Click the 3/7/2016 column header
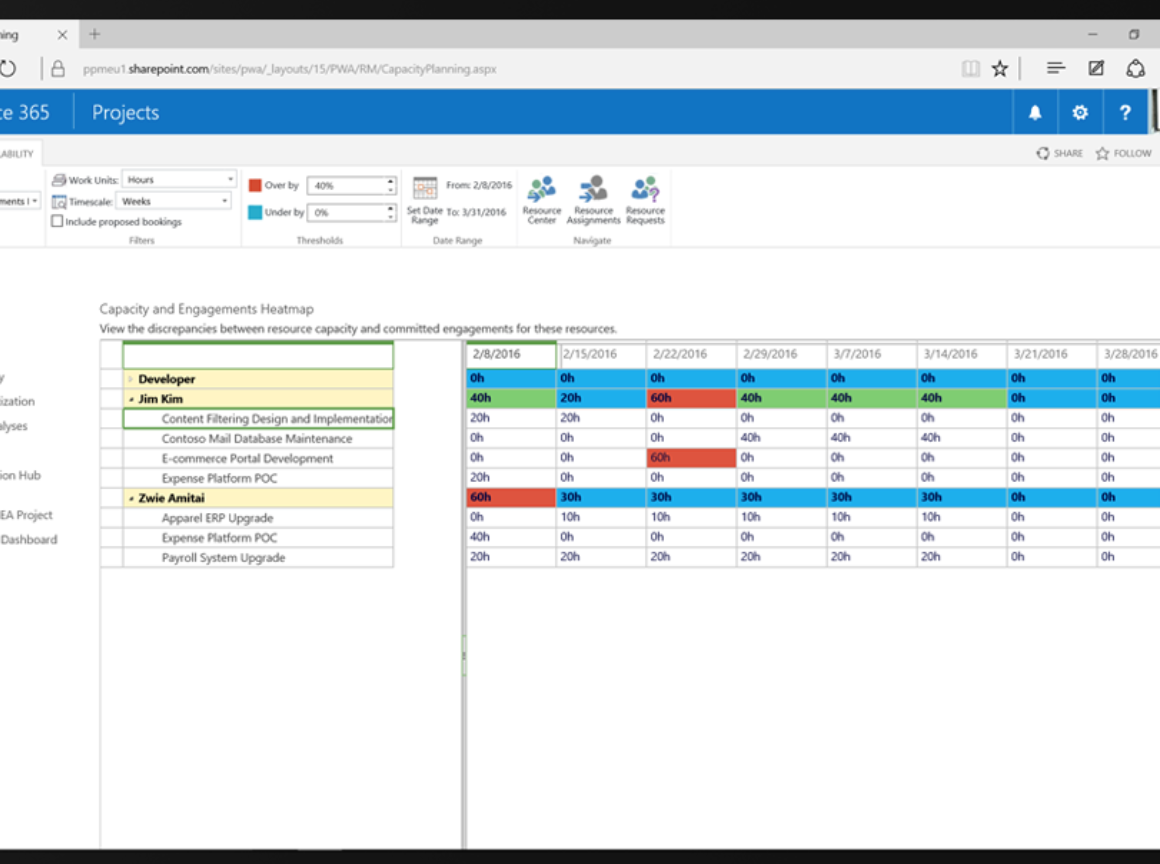Screen dimensions: 1160x864 coord(872,354)
